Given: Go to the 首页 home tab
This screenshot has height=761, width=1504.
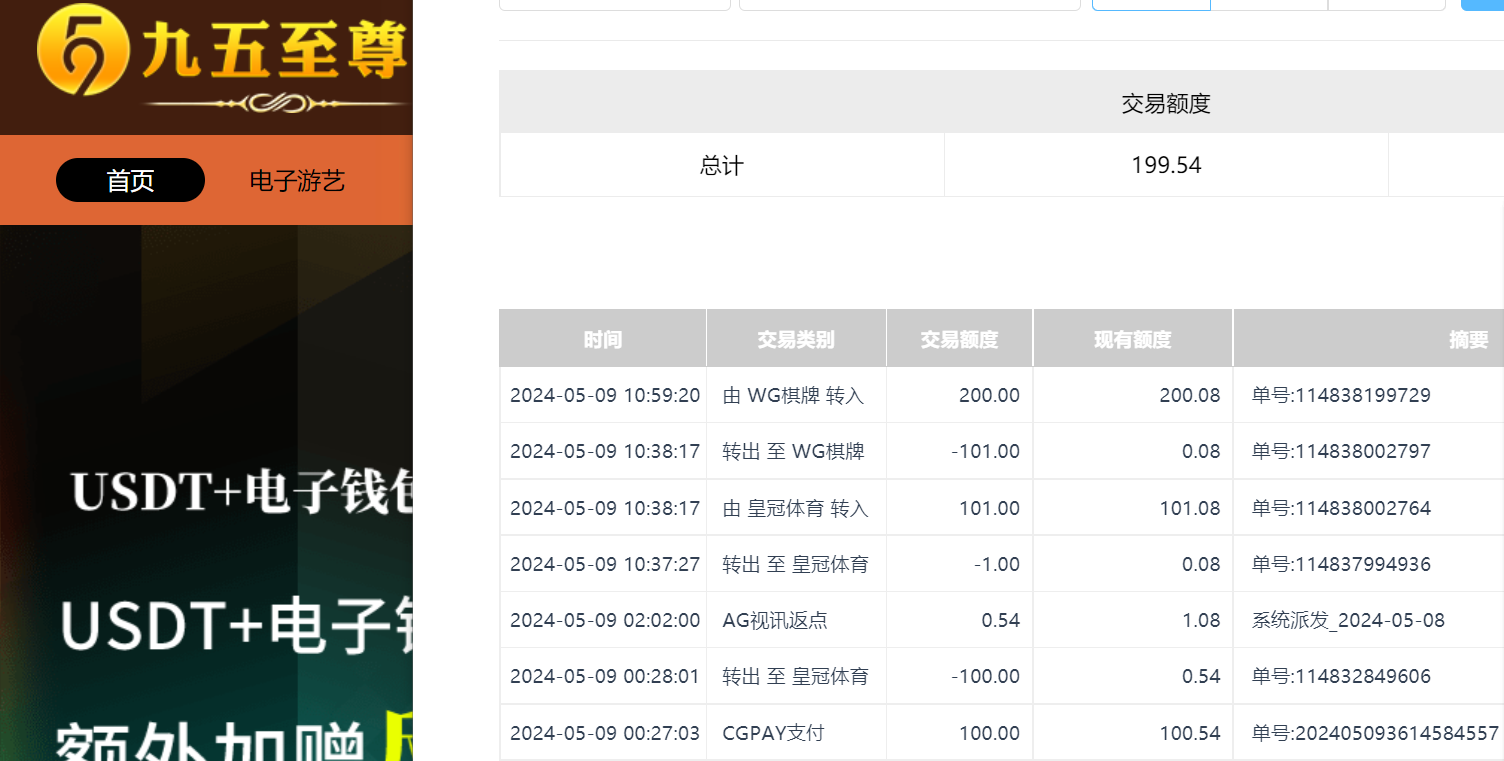Looking at the screenshot, I should coord(130,180).
